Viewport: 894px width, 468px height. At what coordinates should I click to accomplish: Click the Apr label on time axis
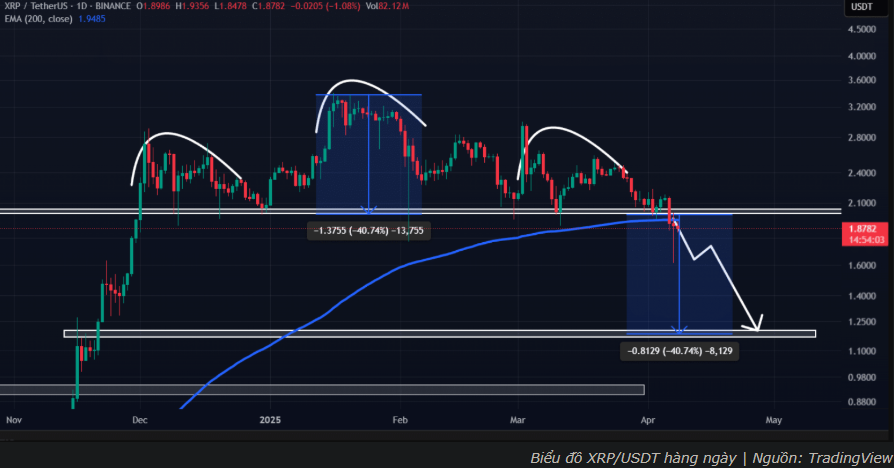coord(648,420)
